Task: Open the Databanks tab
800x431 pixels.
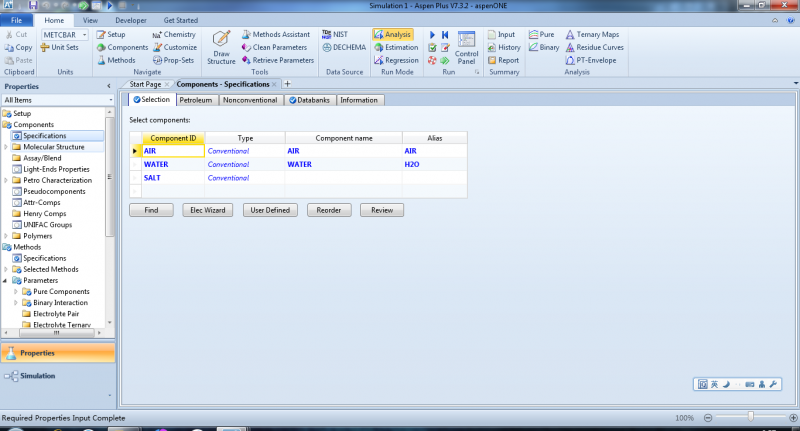Action: 309,100
